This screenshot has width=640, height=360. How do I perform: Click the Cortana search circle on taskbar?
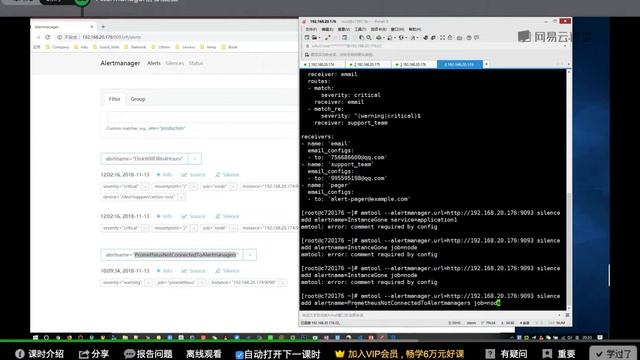47,338
